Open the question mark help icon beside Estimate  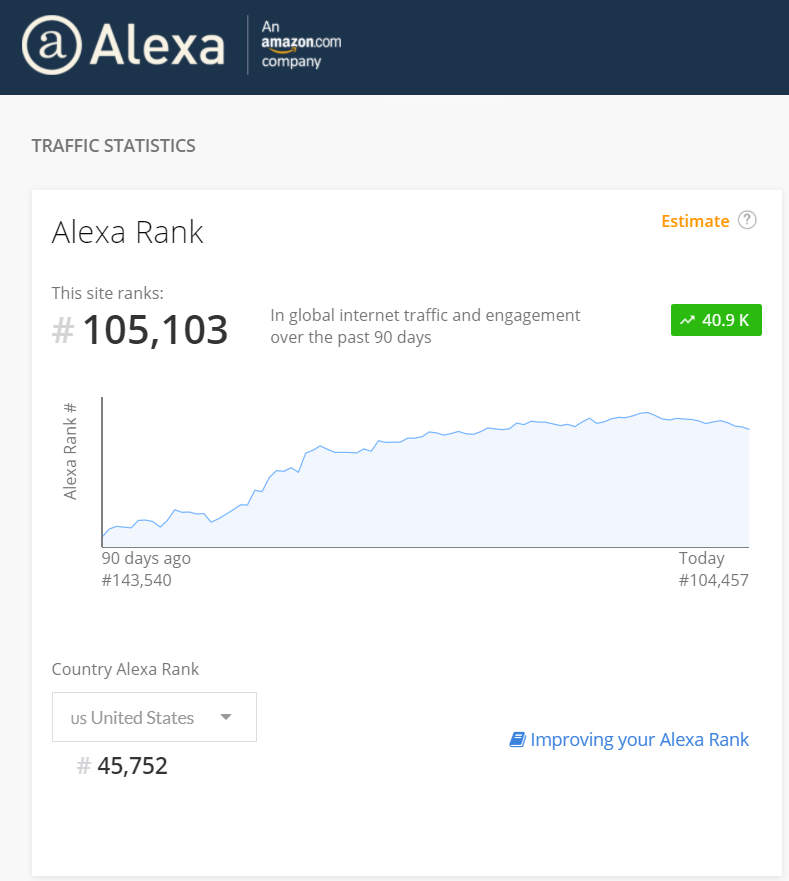747,220
